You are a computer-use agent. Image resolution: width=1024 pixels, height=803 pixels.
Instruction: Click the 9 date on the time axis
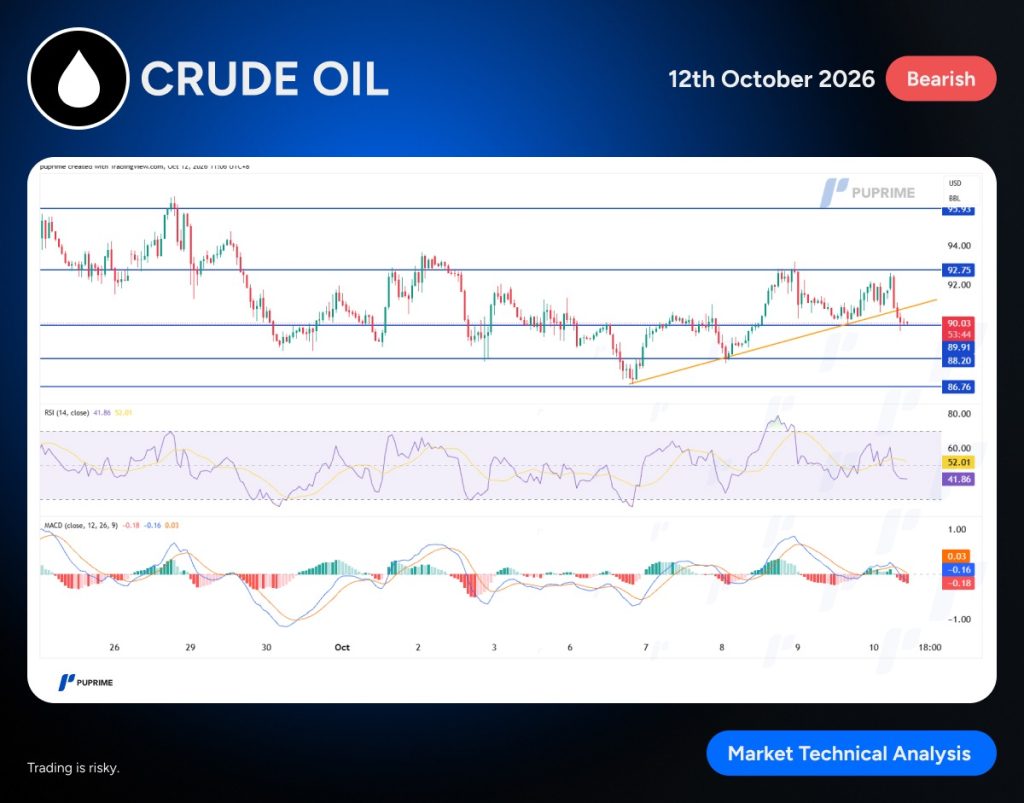[x=797, y=648]
